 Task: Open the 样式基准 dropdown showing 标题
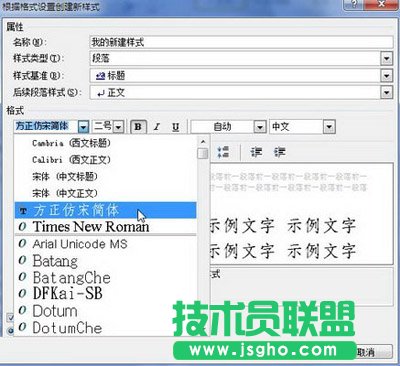(386, 76)
